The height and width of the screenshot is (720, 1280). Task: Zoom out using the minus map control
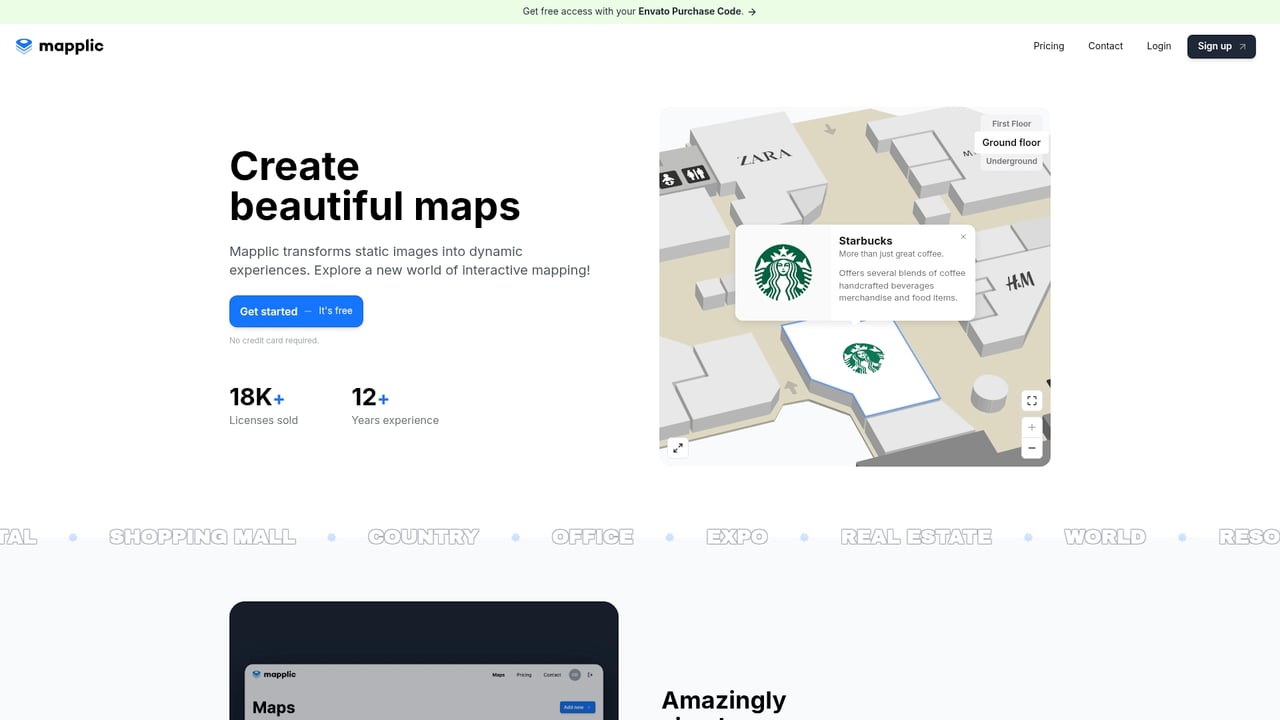[1031, 448]
